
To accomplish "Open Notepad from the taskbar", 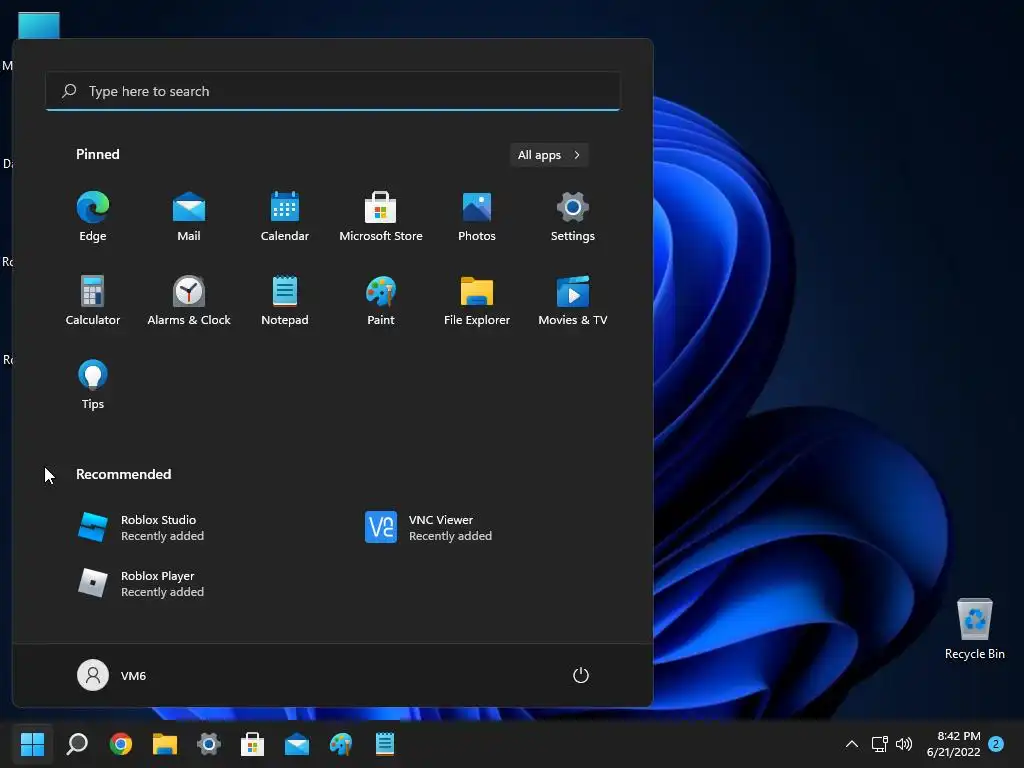I will (x=385, y=743).
